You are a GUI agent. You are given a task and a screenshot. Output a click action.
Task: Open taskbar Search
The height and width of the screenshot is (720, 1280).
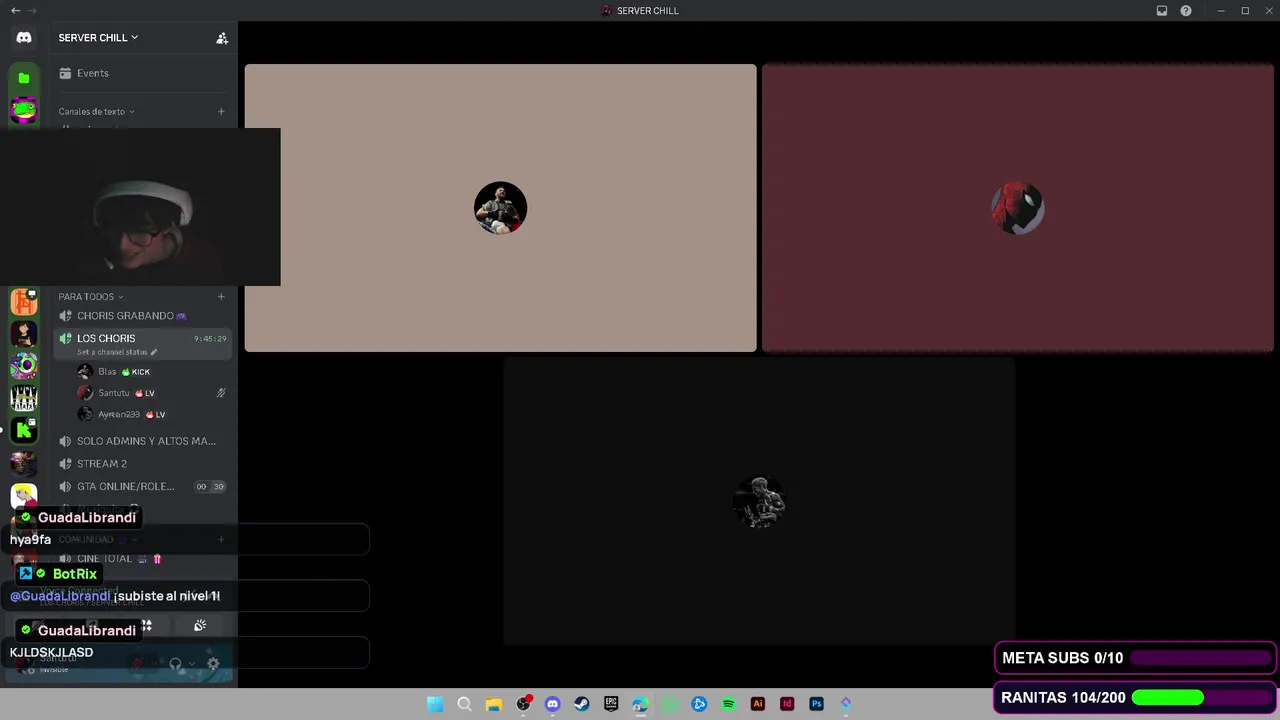coord(464,704)
